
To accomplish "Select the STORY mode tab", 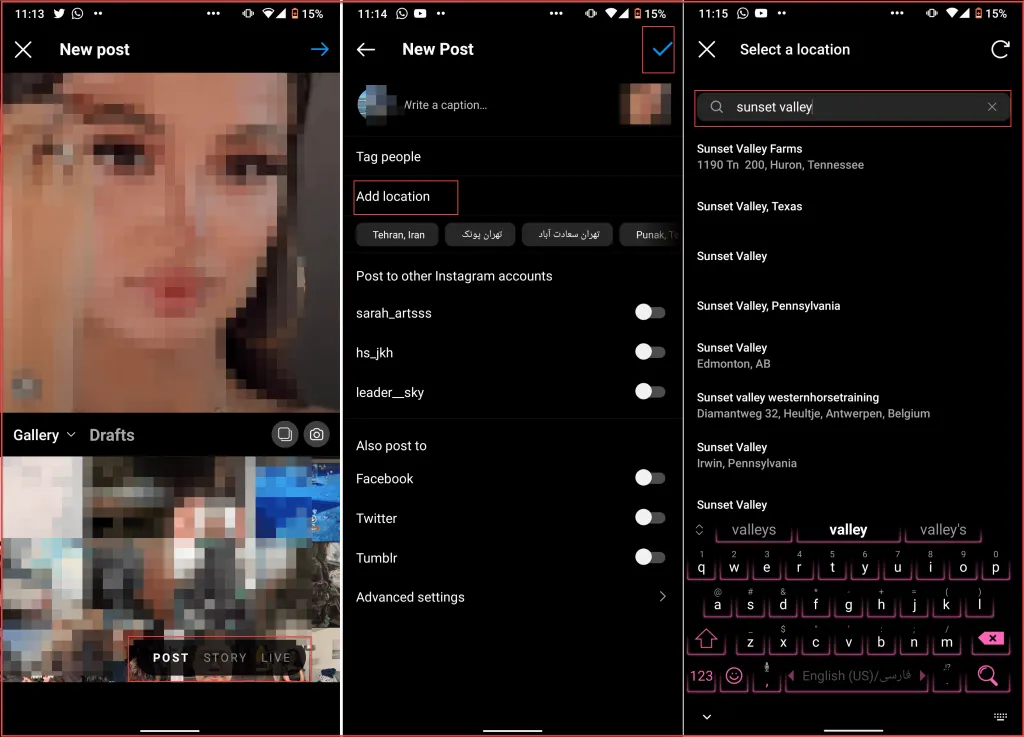I will click(225, 658).
